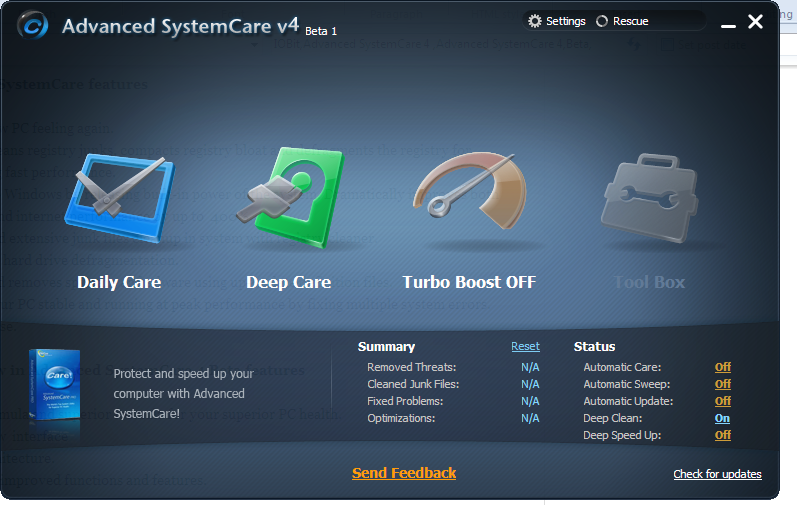The height and width of the screenshot is (505, 797).
Task: Toggle Deep Speed Up Off status
Action: [x=723, y=435]
